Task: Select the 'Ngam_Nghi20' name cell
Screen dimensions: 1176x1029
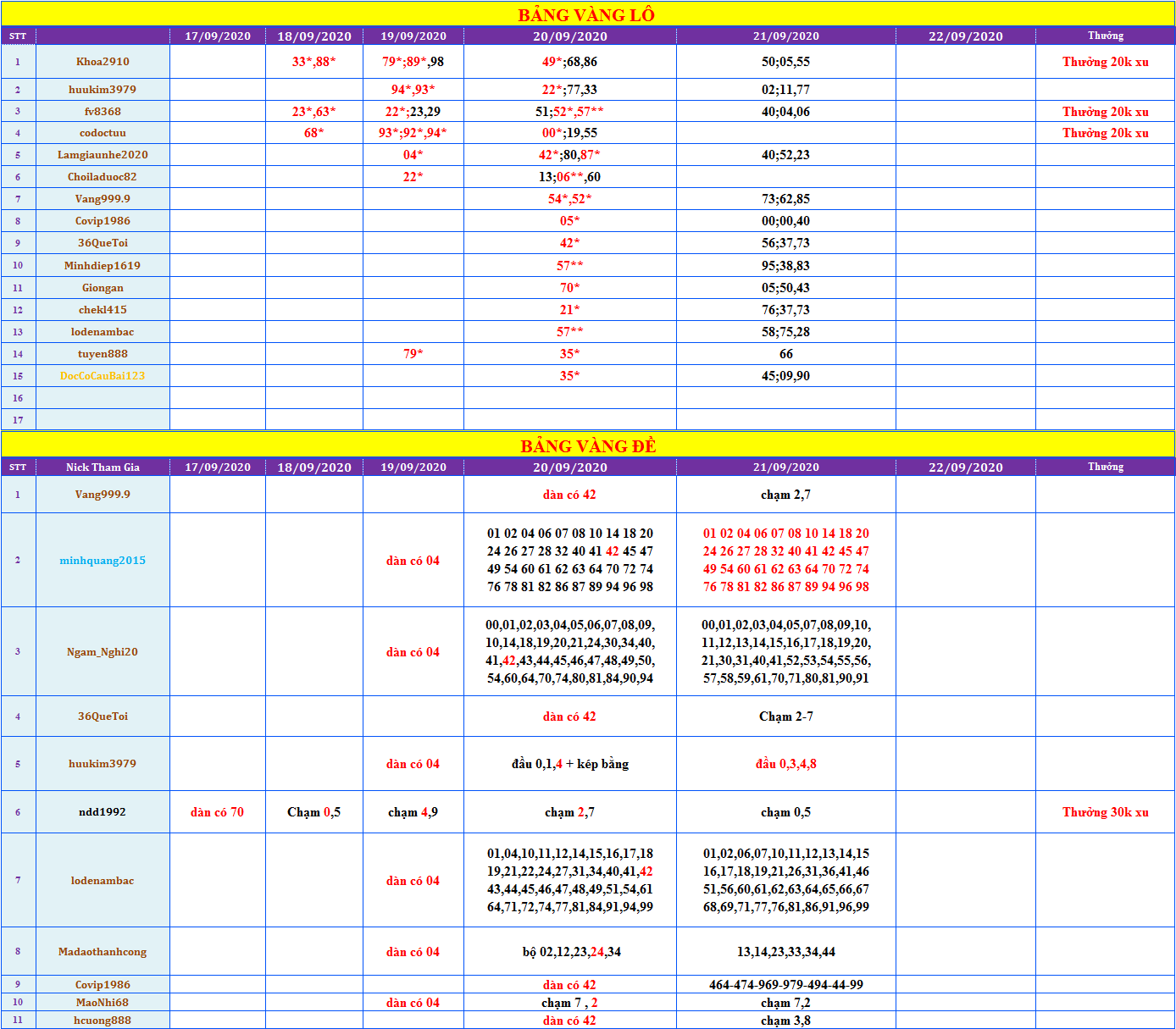Action: pyautogui.click(x=103, y=652)
